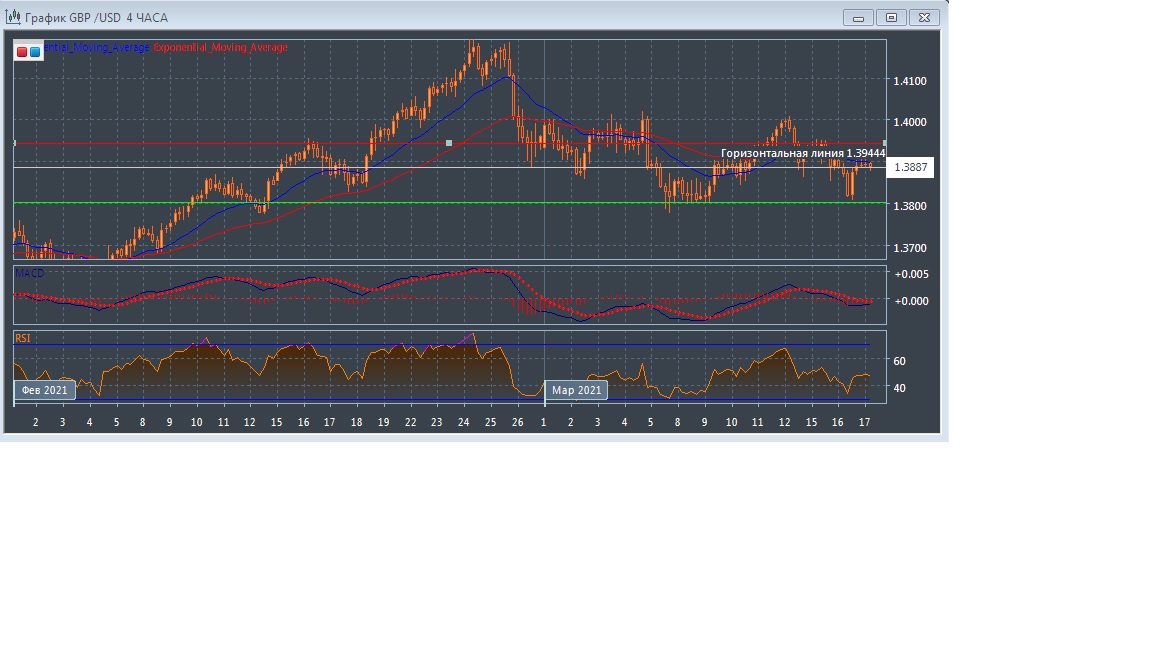Click the 1.4100 price axis label

(909, 81)
